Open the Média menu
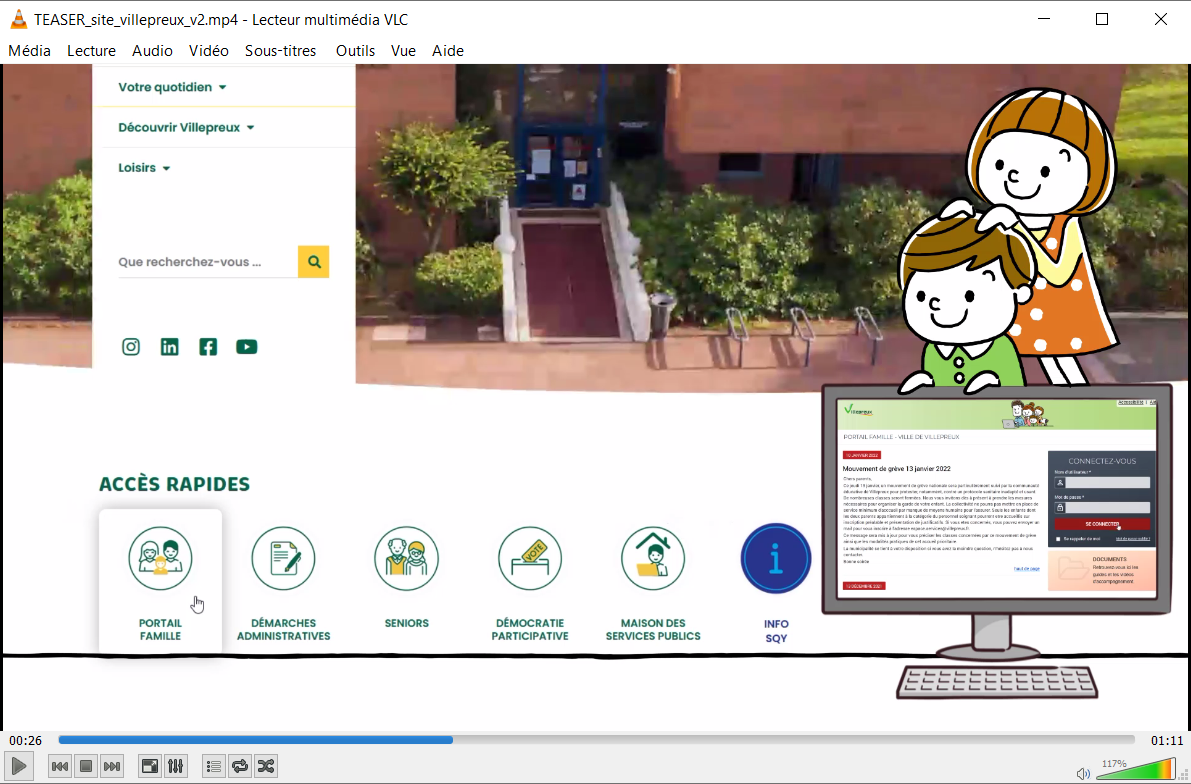 point(29,51)
